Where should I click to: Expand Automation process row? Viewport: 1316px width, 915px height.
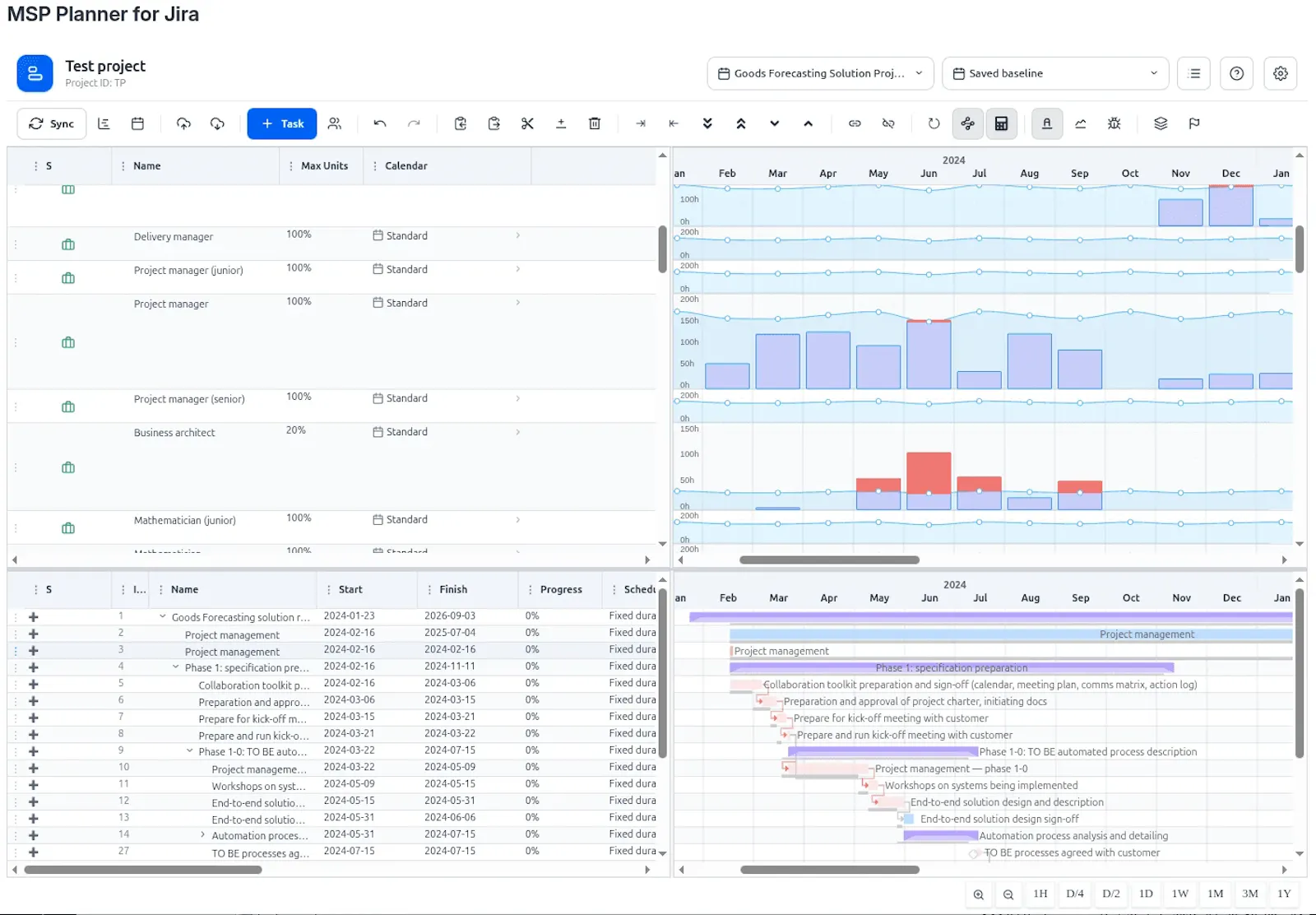coord(202,834)
